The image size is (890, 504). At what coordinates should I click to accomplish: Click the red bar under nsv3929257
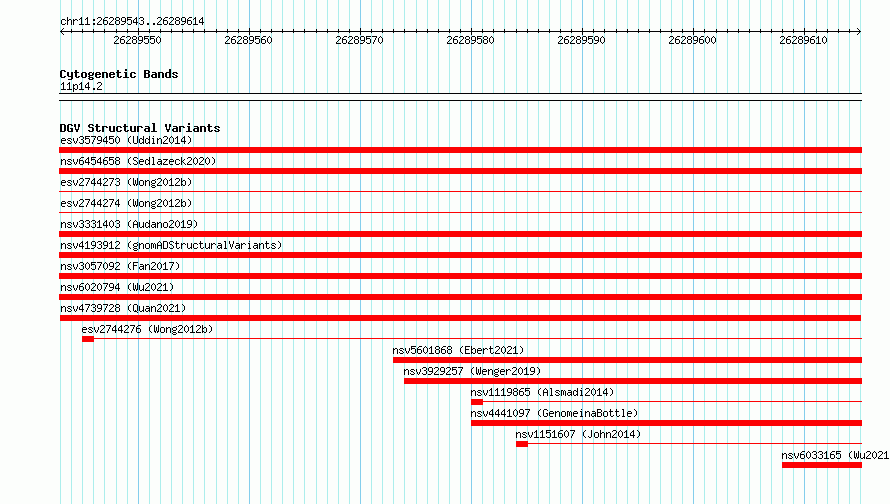[x=633, y=381]
